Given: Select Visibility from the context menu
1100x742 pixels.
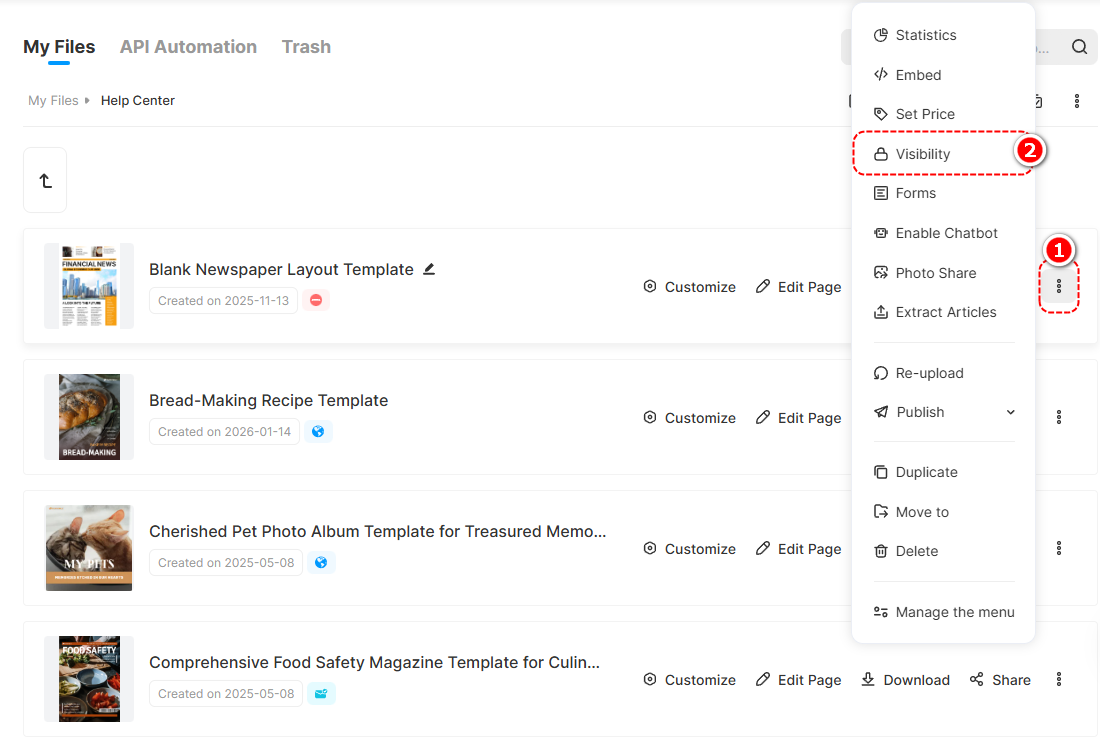Looking at the screenshot, I should pos(922,154).
